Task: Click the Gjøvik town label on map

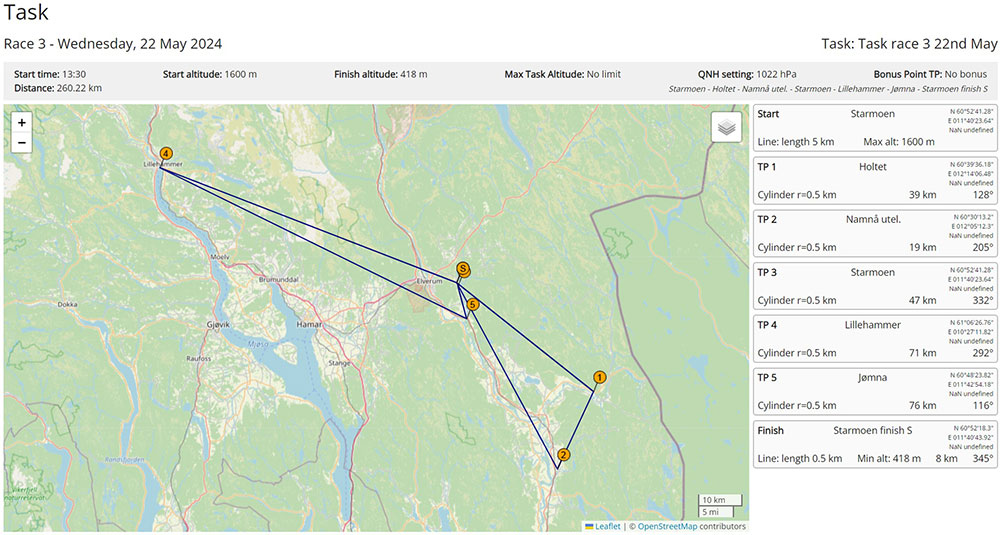Action: tap(216, 325)
